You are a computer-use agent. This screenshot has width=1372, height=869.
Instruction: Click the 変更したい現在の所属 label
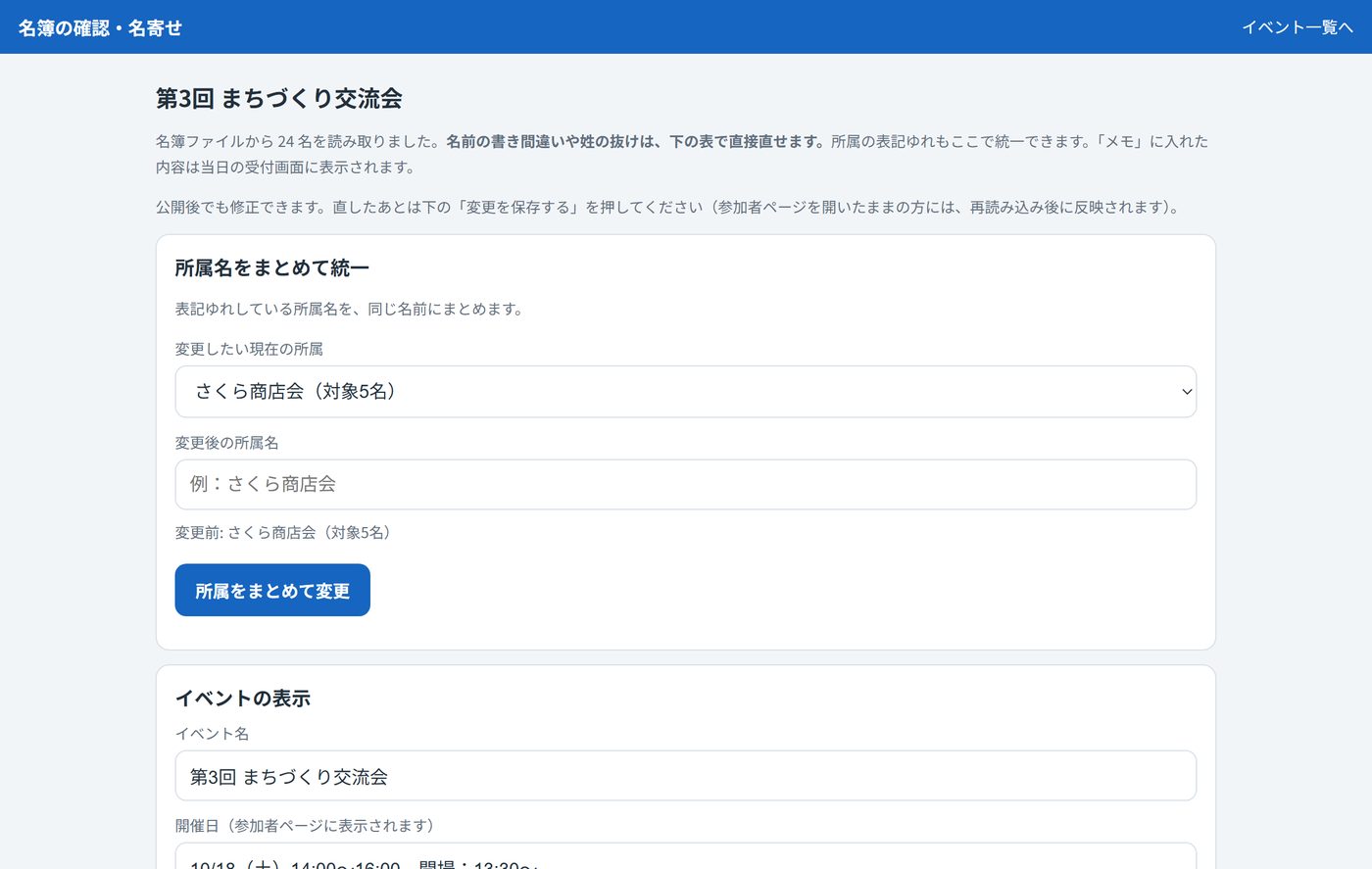coord(249,349)
